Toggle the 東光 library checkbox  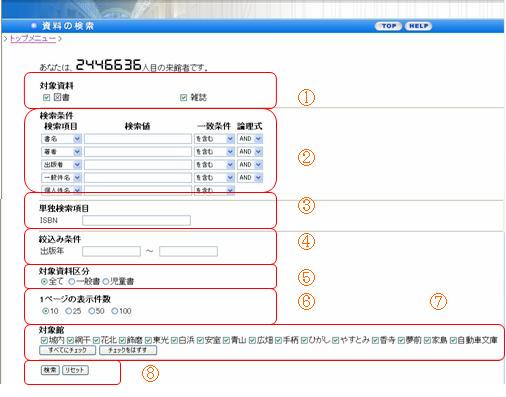click(x=148, y=340)
